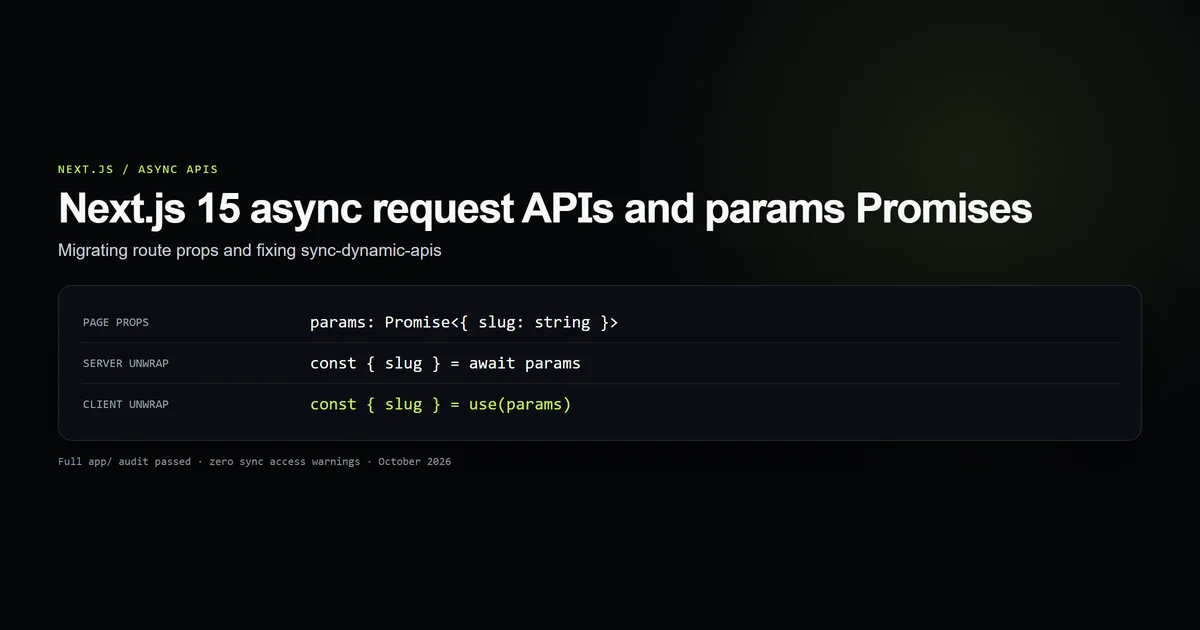The image size is (1200, 630).
Task: Select the code 'const { slug } = await params'
Action: coord(445,363)
